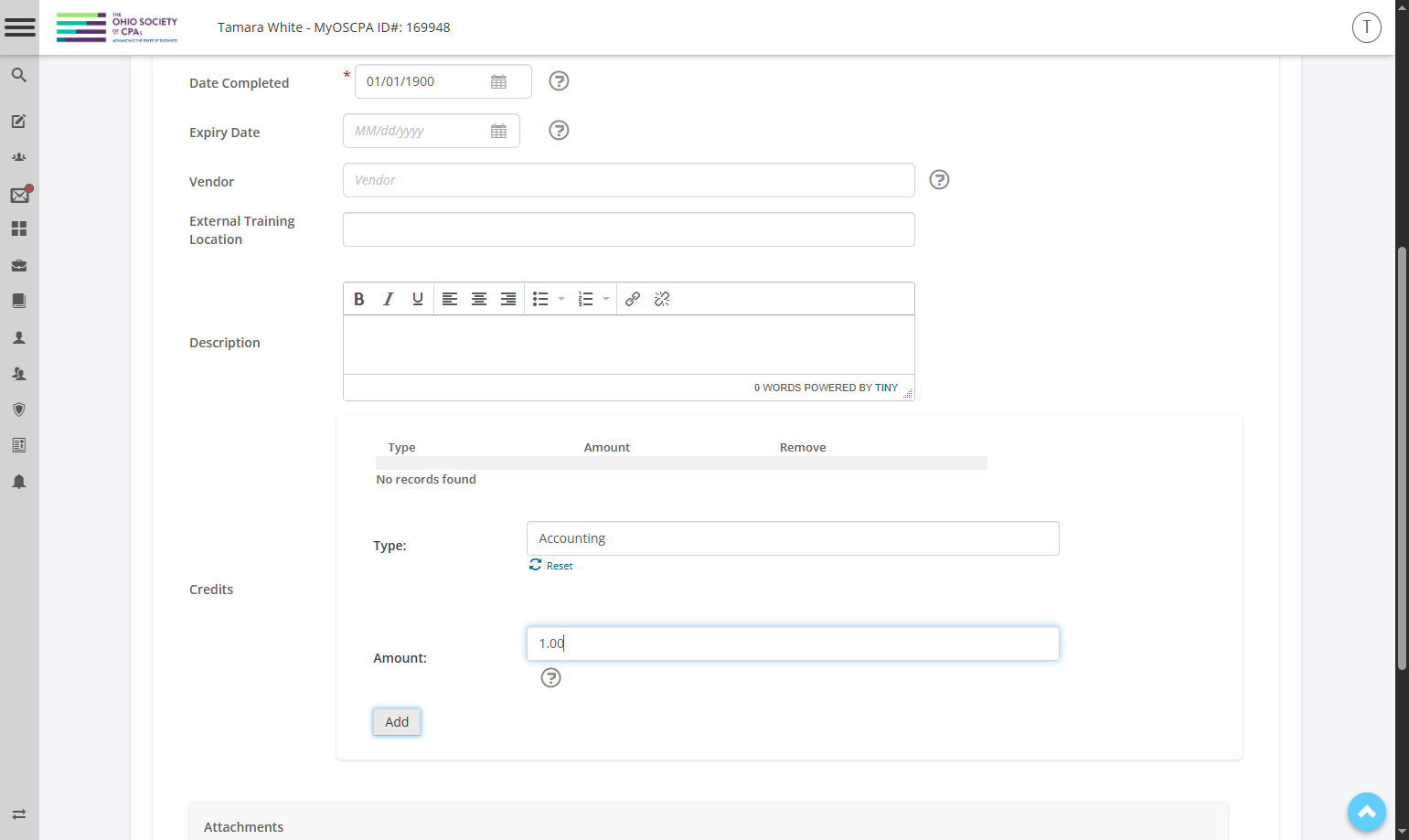1409x840 pixels.
Task: Click the search icon in the sidebar
Action: pos(18,75)
